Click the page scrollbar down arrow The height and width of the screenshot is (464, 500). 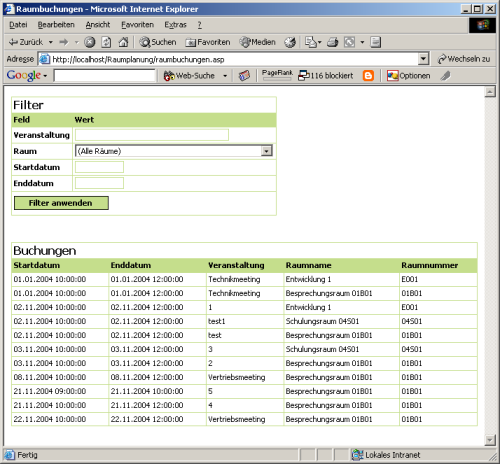[490, 440]
